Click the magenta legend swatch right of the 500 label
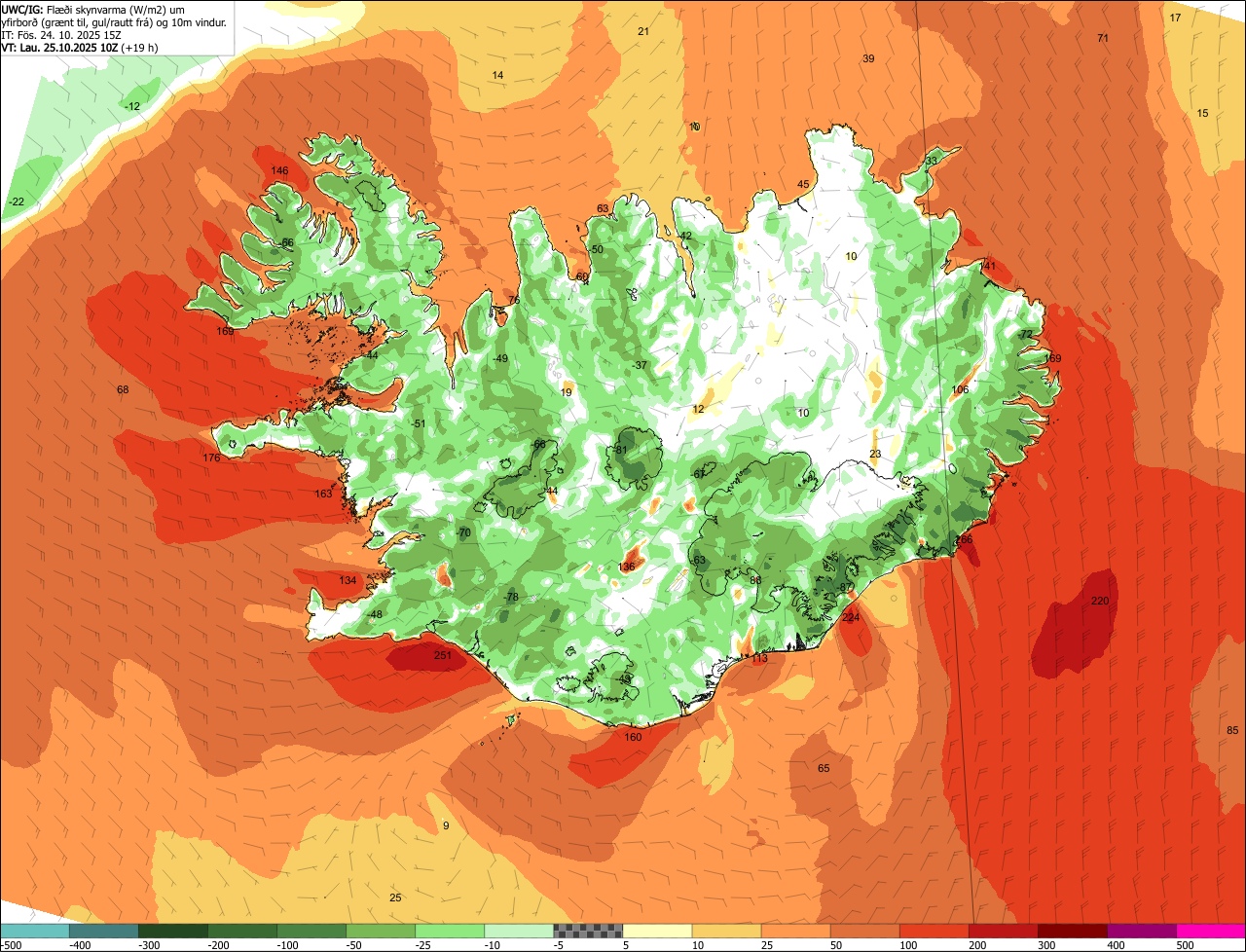 [x=1211, y=931]
